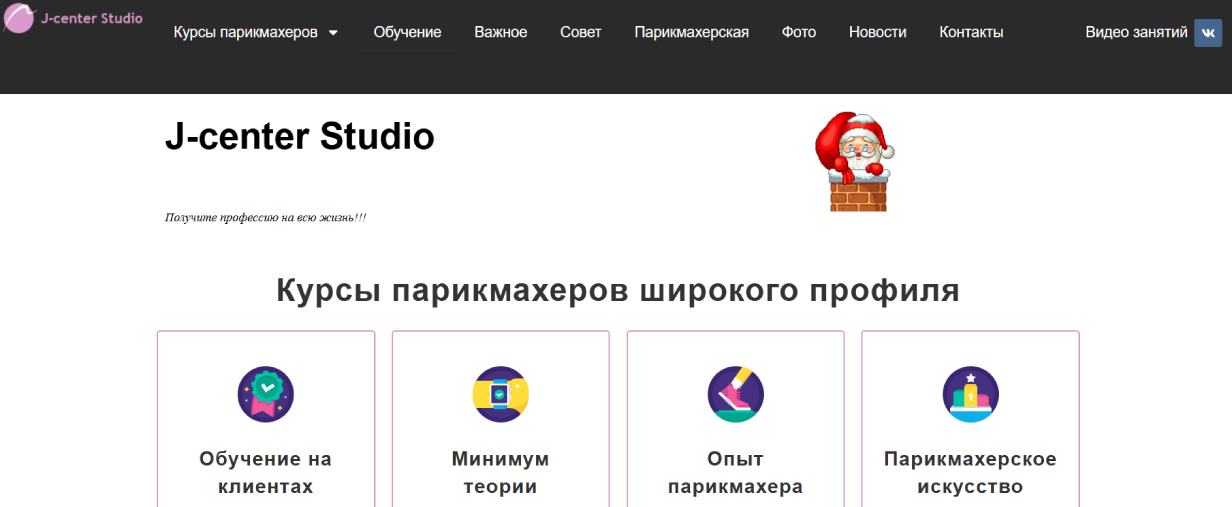
Task: Open the VK social network icon
Action: tap(1208, 32)
